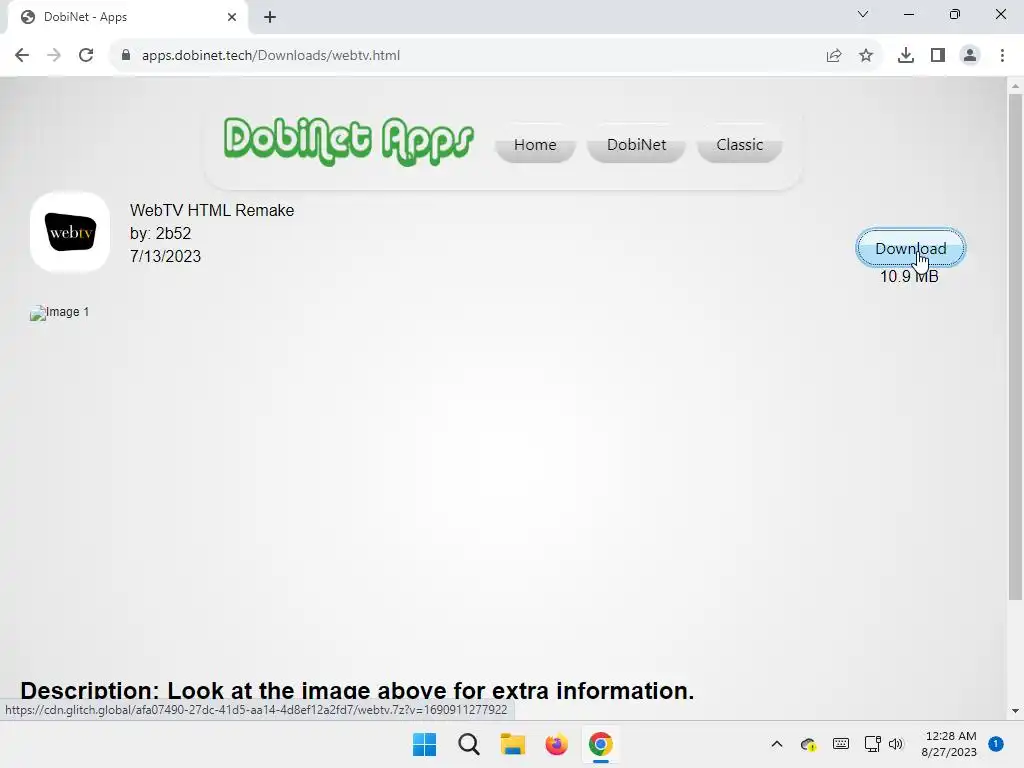Share this page via share icon

point(834,56)
